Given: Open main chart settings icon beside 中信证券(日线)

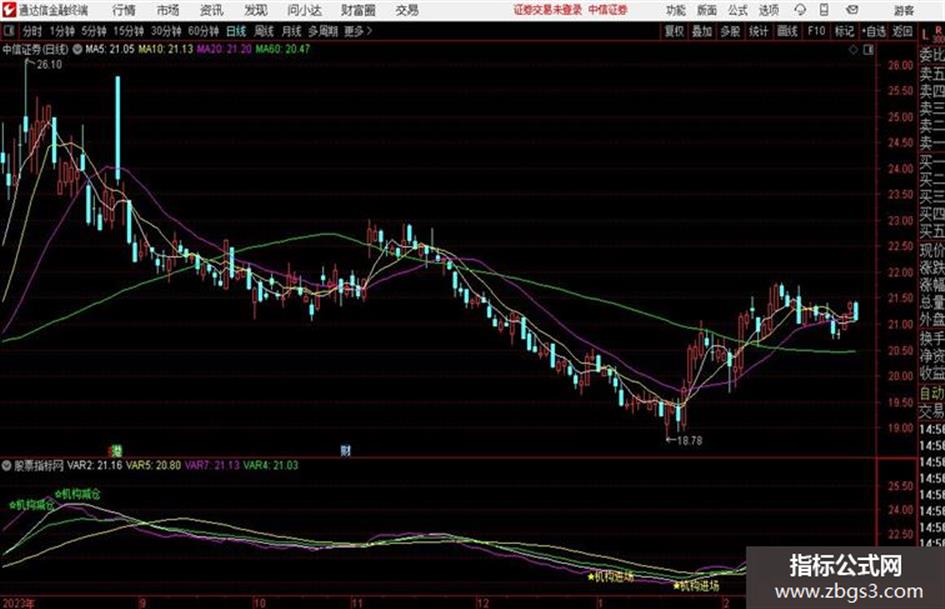Looking at the screenshot, I should click(x=77, y=49).
